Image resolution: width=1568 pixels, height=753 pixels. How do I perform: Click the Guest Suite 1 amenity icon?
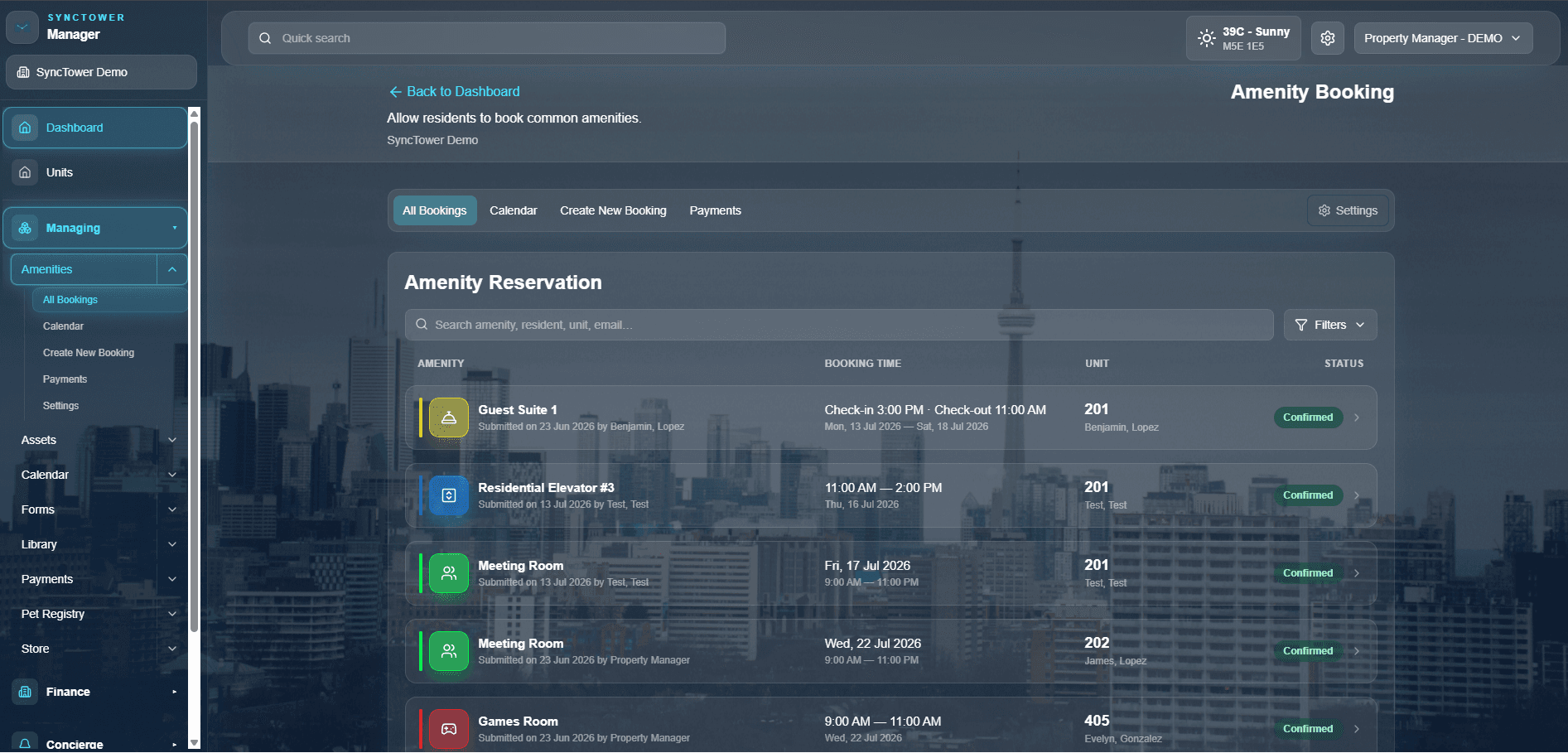[449, 418]
